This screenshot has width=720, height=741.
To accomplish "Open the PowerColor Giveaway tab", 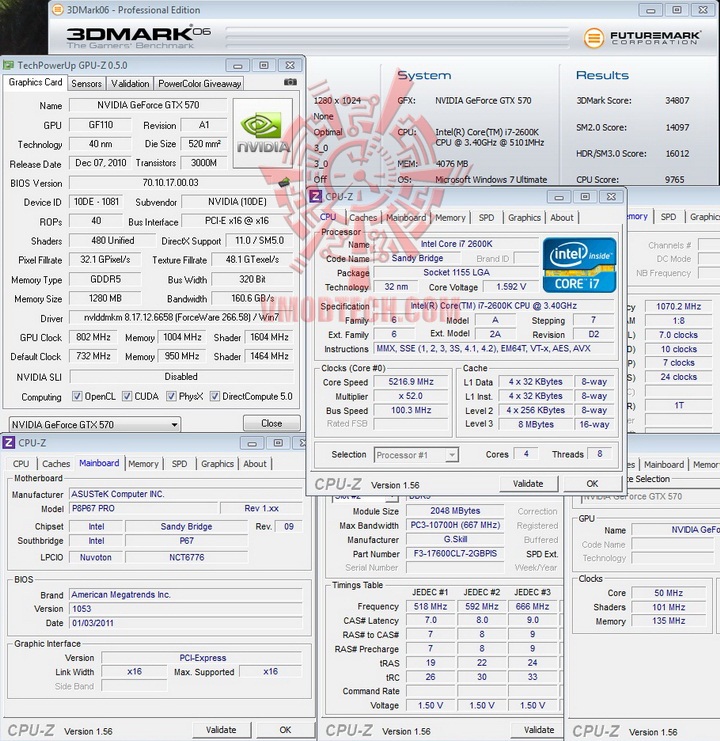I will point(199,84).
